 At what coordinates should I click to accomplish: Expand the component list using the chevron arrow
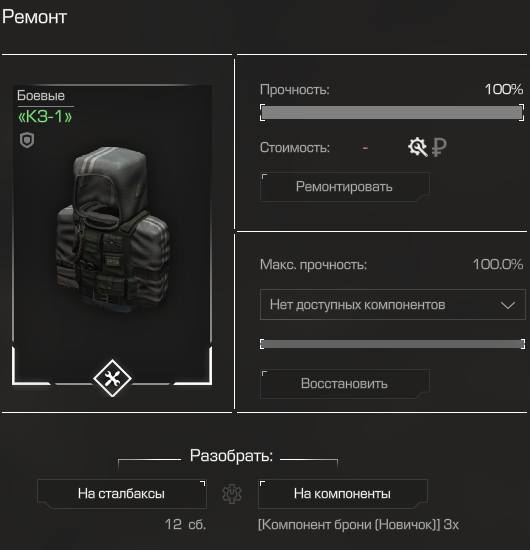[508, 305]
